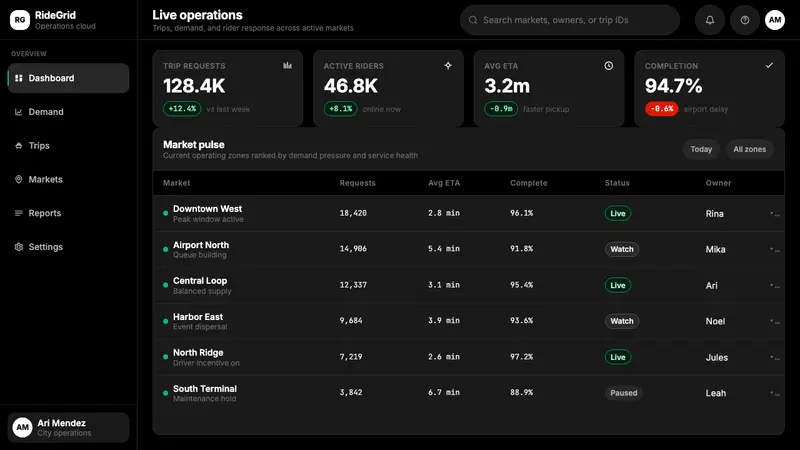Click the Demand chart icon
Image resolution: width=800 pixels, height=450 pixels.
click(19, 112)
